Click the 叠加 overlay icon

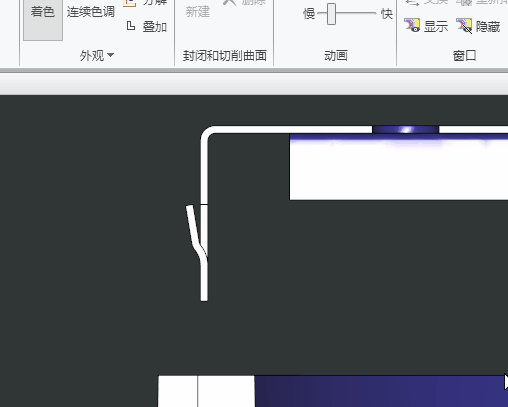pyautogui.click(x=131, y=26)
